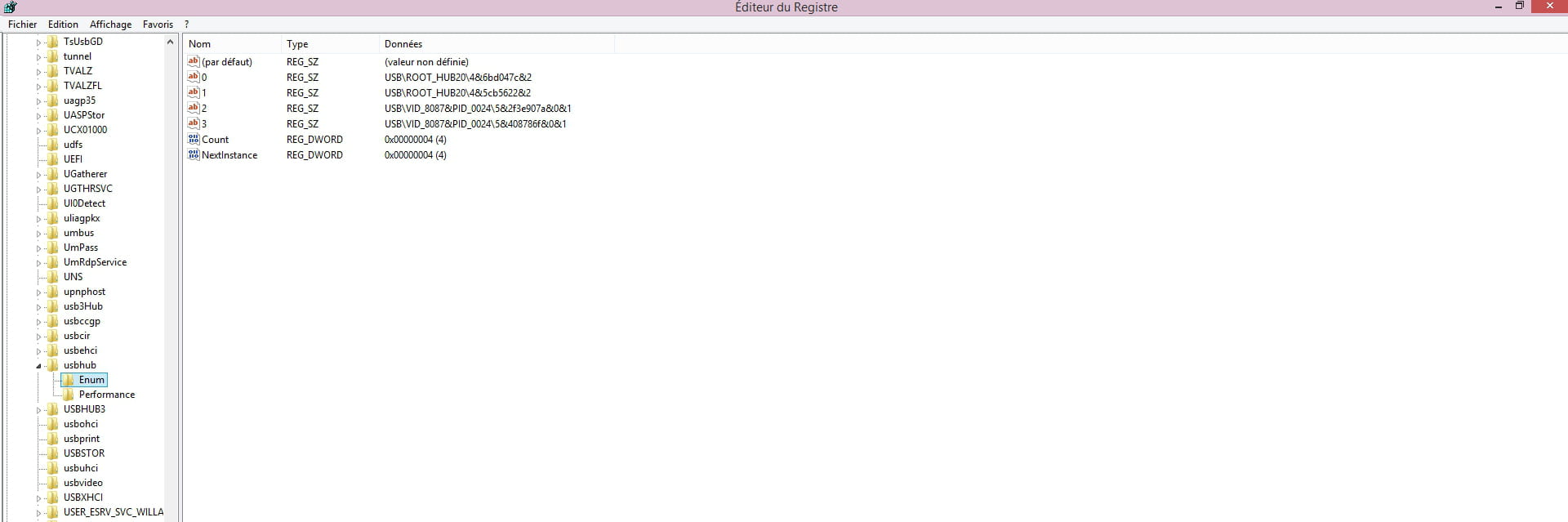Open the Affichage menu
This screenshot has height=522, width=1568.
110,25
